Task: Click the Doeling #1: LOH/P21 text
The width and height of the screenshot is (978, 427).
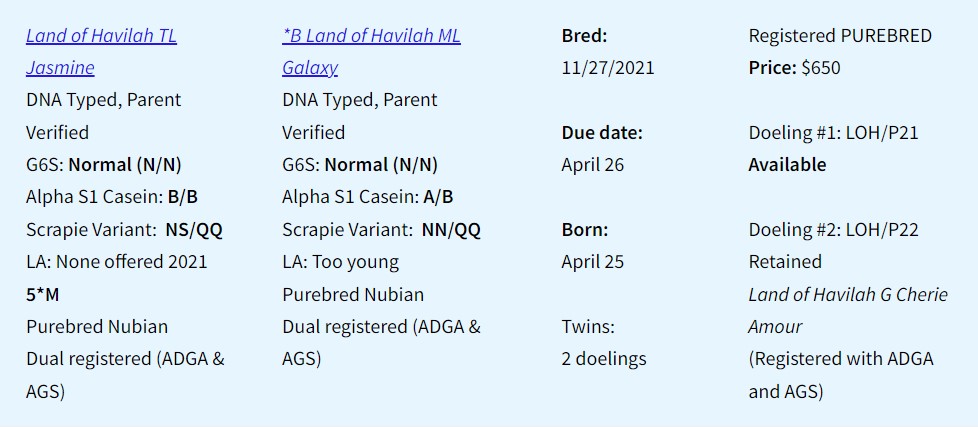Action: 833,133
